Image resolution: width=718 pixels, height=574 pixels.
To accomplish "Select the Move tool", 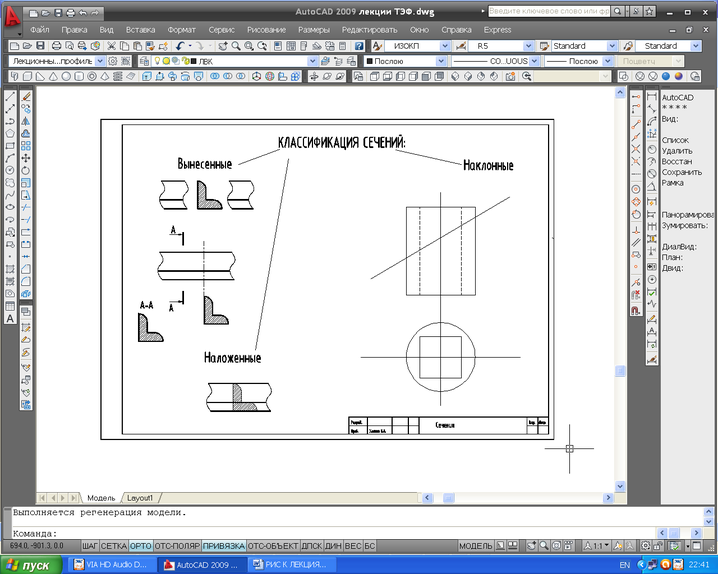I will click(x=25, y=158).
